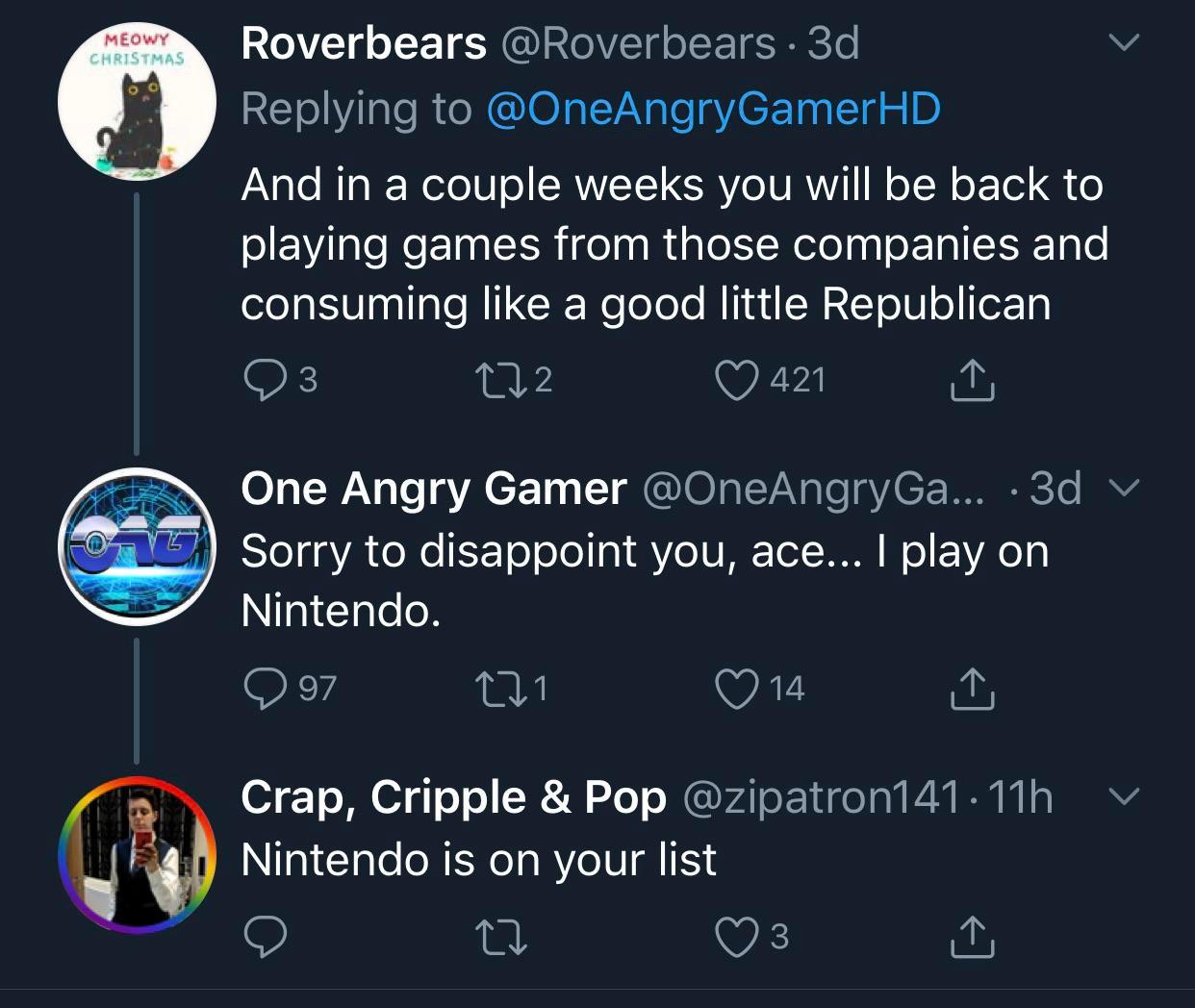
Task: View the Roverbears cat profile picture
Action: pyautogui.click(x=137, y=100)
